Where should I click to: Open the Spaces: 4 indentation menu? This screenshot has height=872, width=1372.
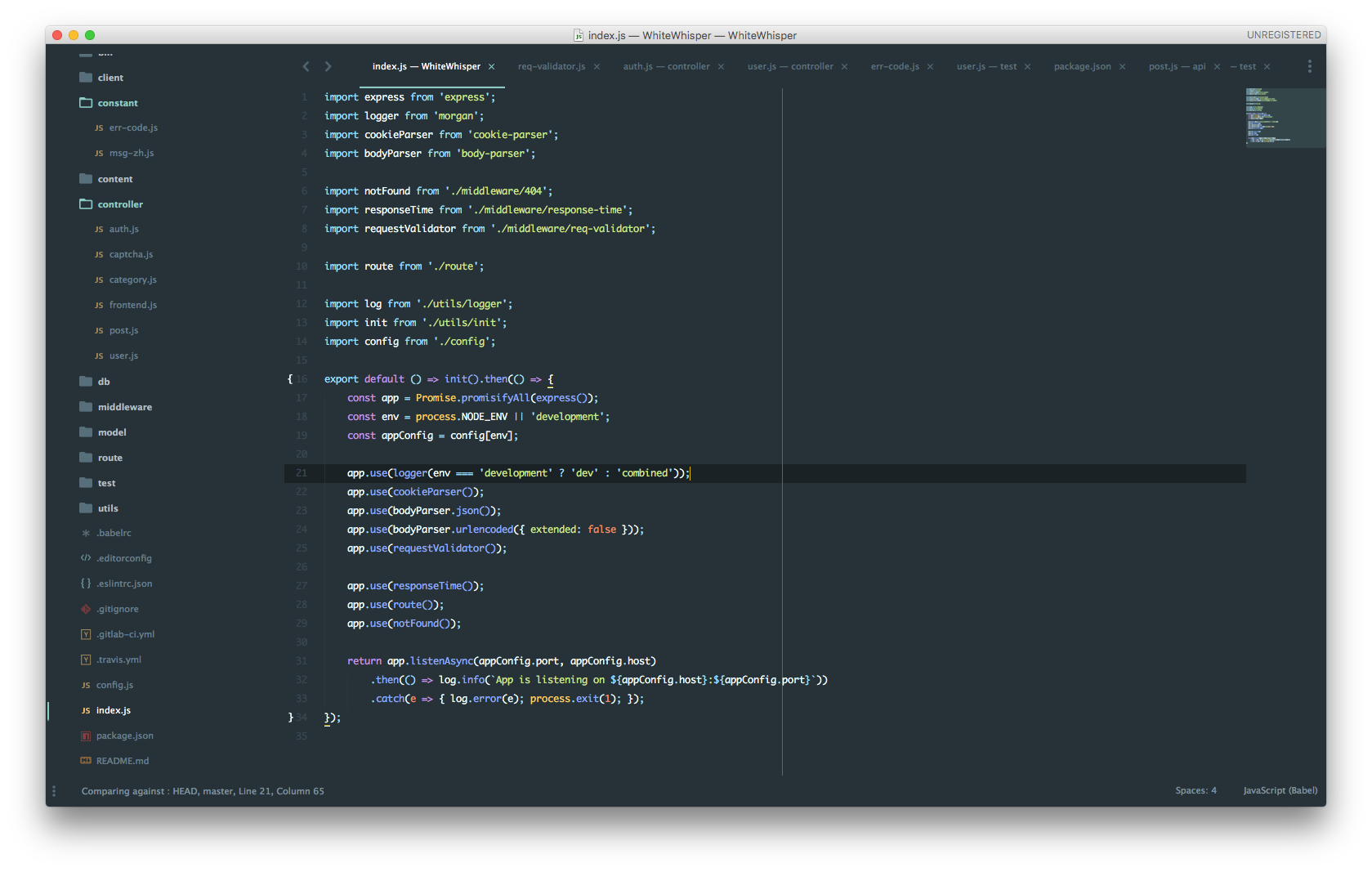coord(1195,790)
